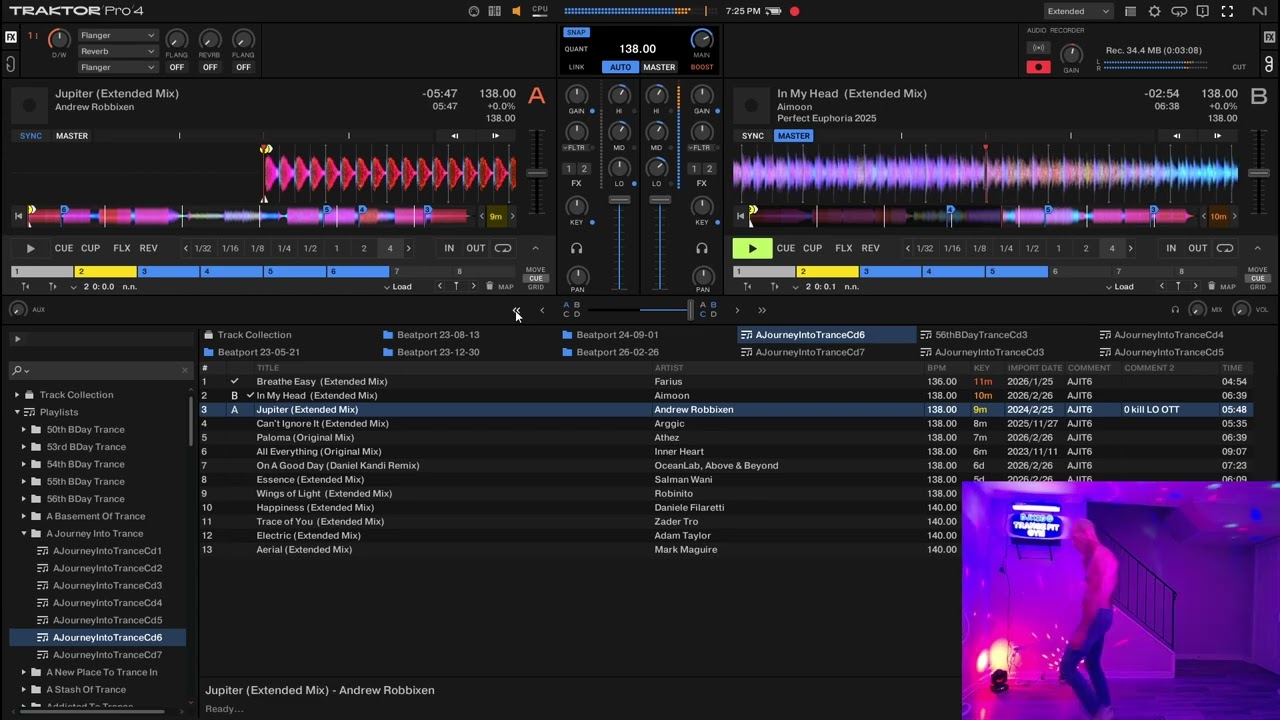Select track Paloma (Original Mix)
The height and width of the screenshot is (720, 1280).
(x=304, y=437)
